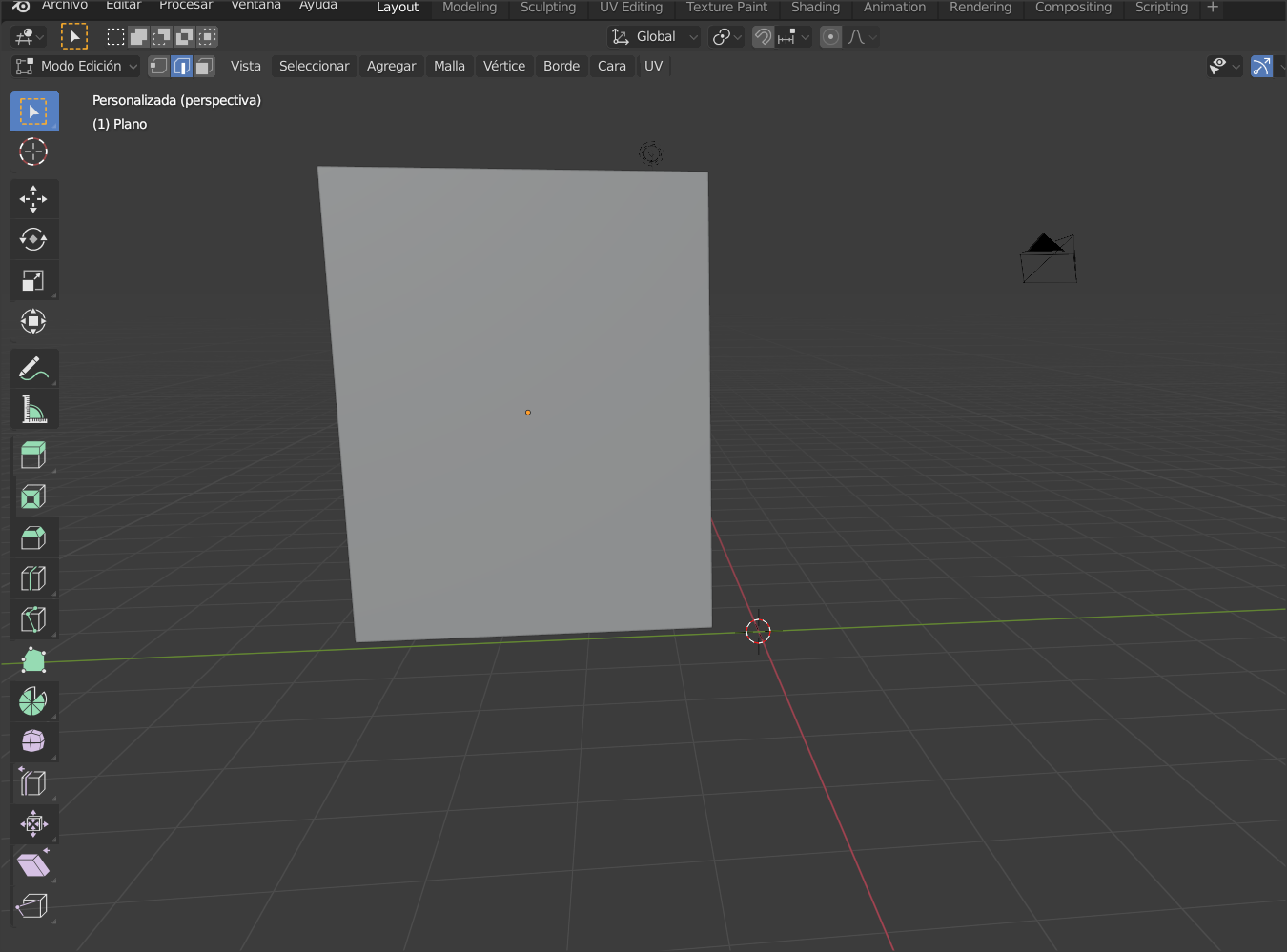This screenshot has width=1287, height=952.
Task: Set selection mode to extend
Action: pyautogui.click(x=138, y=36)
